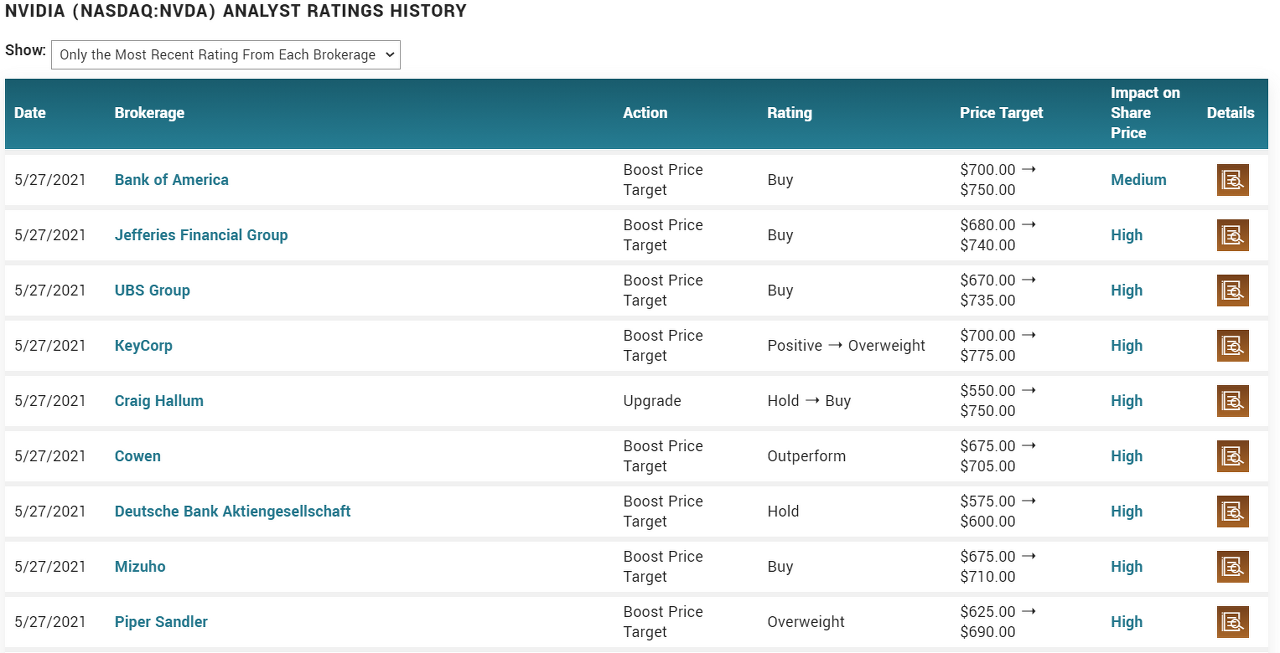Screen dimensions: 1280x653
Task: Select price target $675.00 → $705.00
Action: [998, 456]
